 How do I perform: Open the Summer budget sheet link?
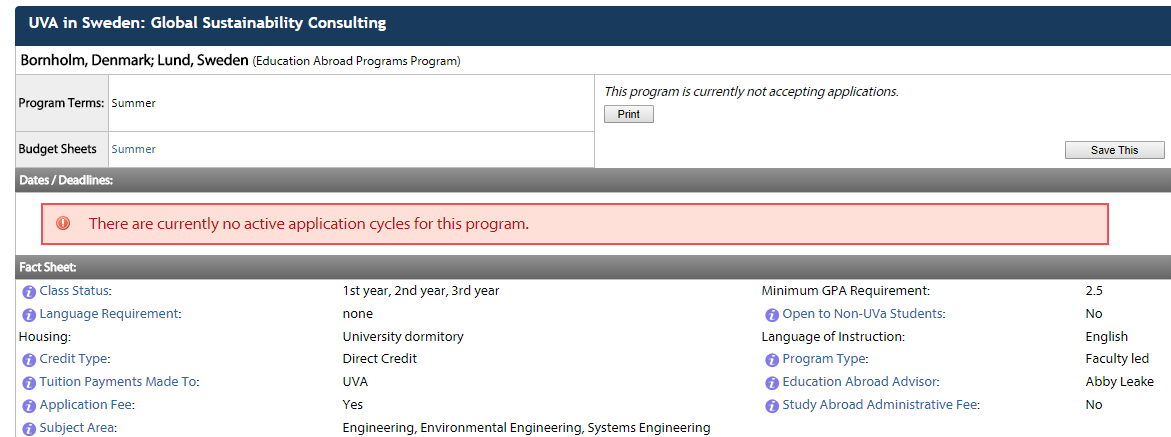[x=133, y=149]
